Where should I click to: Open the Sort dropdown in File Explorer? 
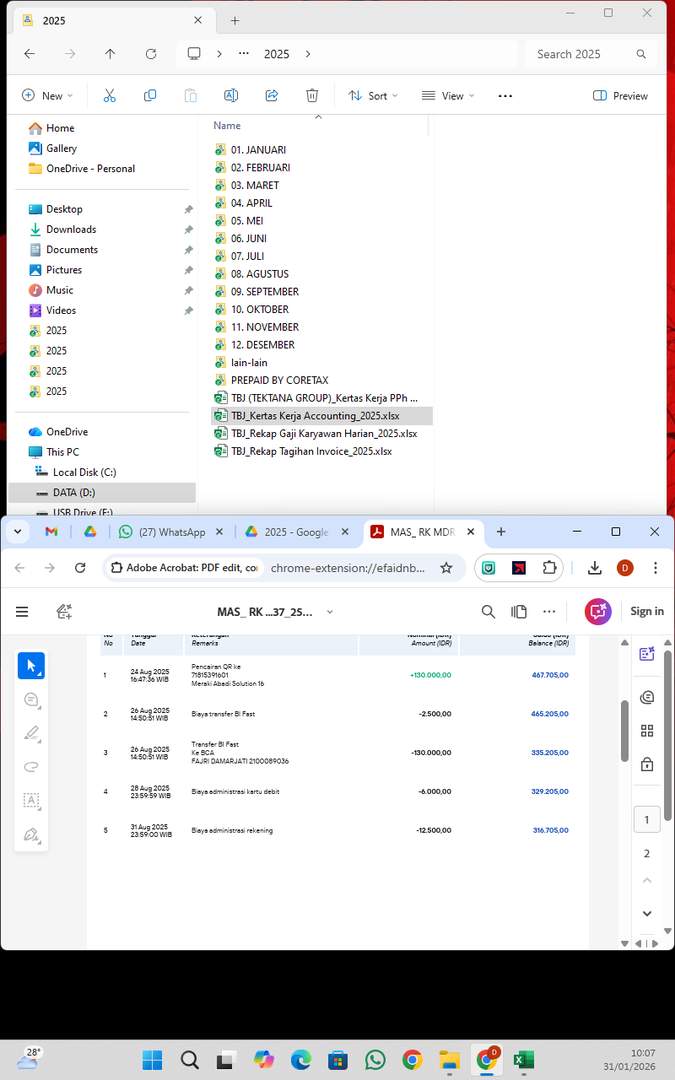point(373,96)
